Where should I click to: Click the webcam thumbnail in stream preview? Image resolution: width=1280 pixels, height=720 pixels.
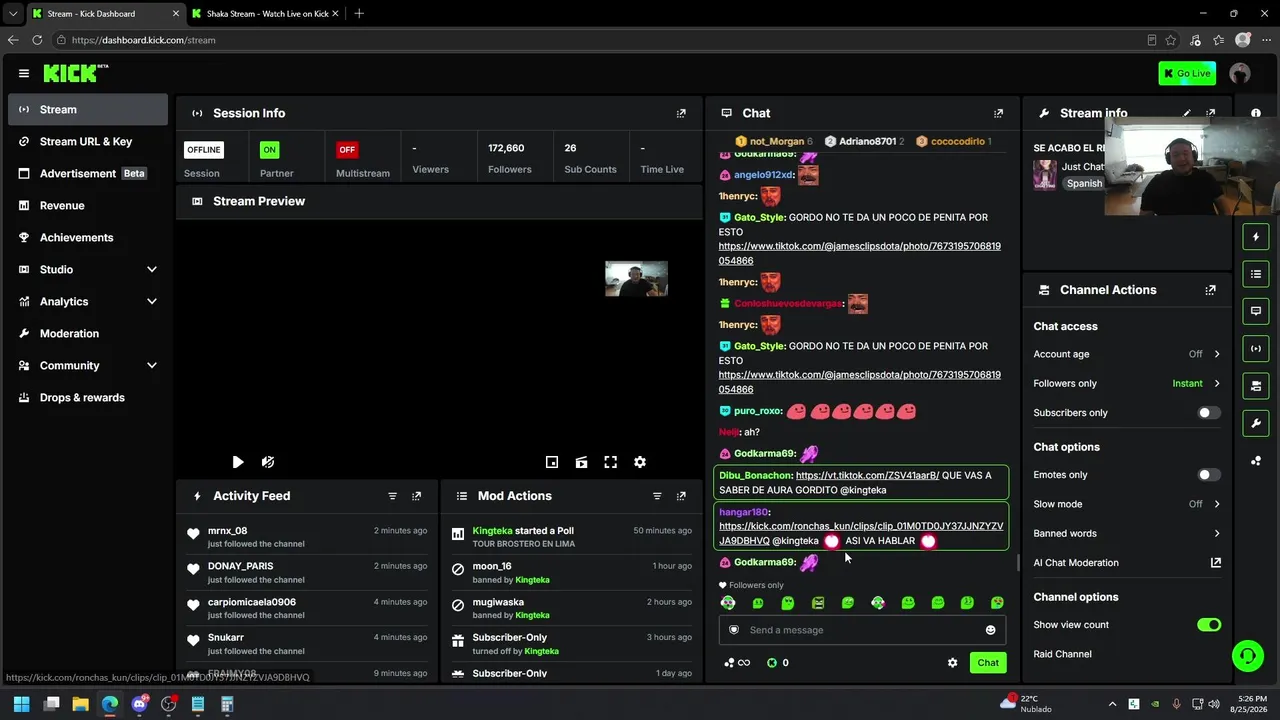tap(636, 279)
